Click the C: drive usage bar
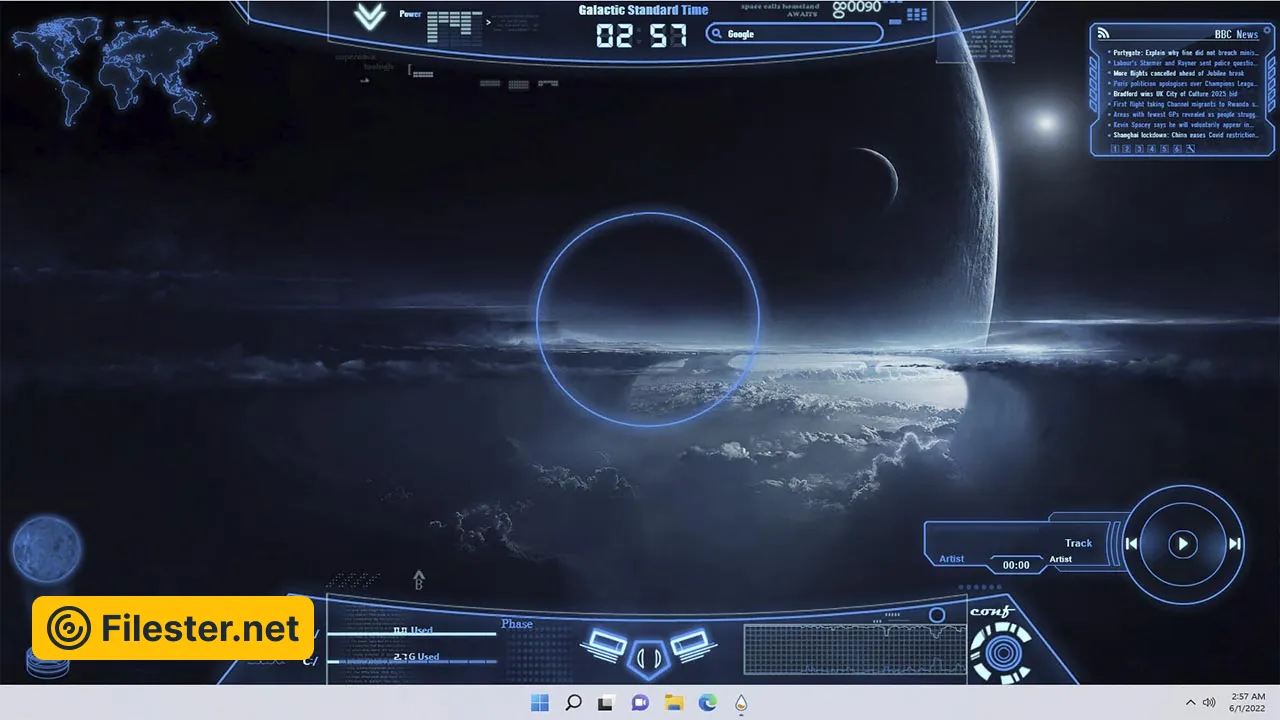 [x=412, y=661]
